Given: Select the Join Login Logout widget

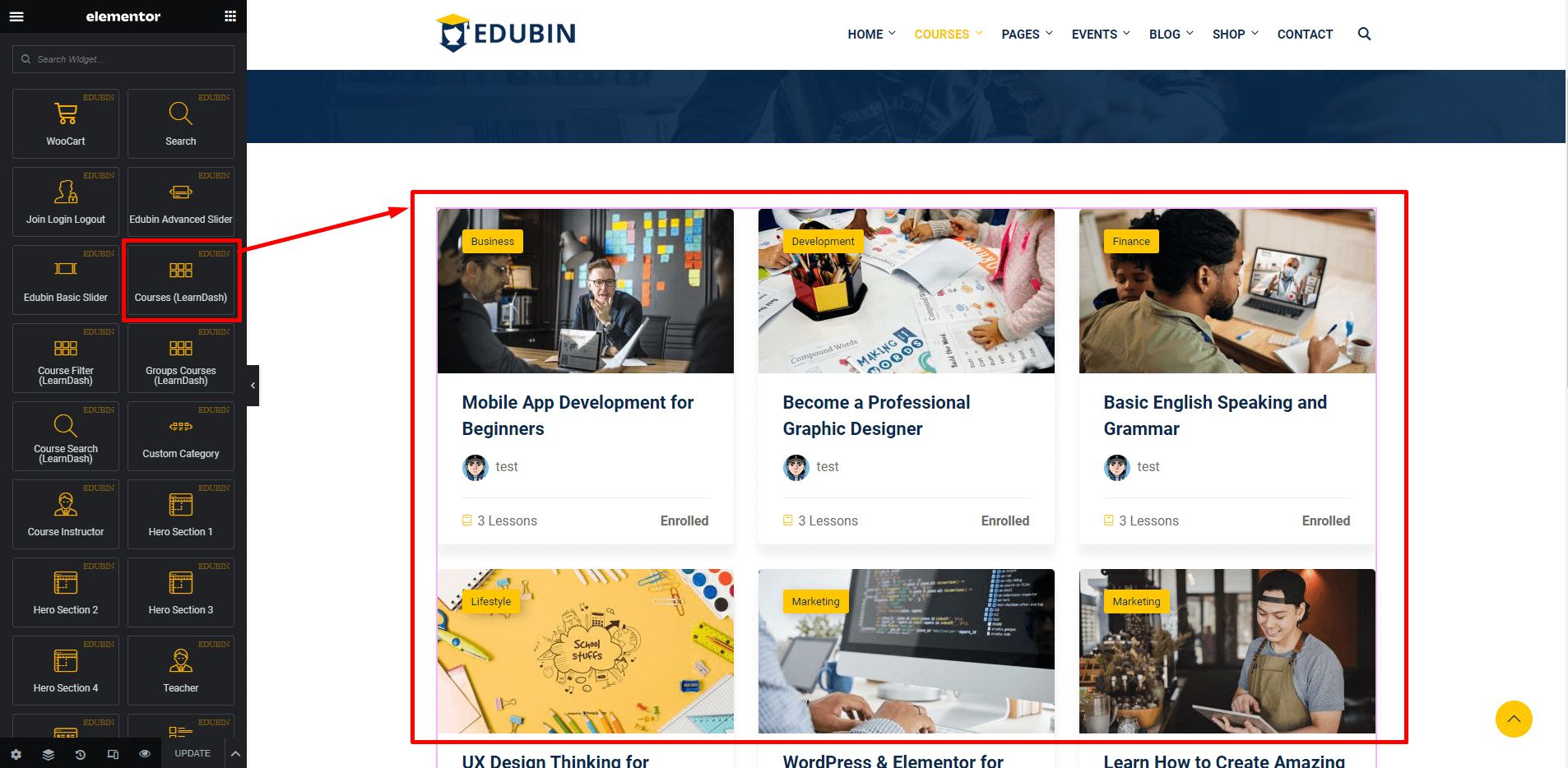Looking at the screenshot, I should [x=66, y=201].
